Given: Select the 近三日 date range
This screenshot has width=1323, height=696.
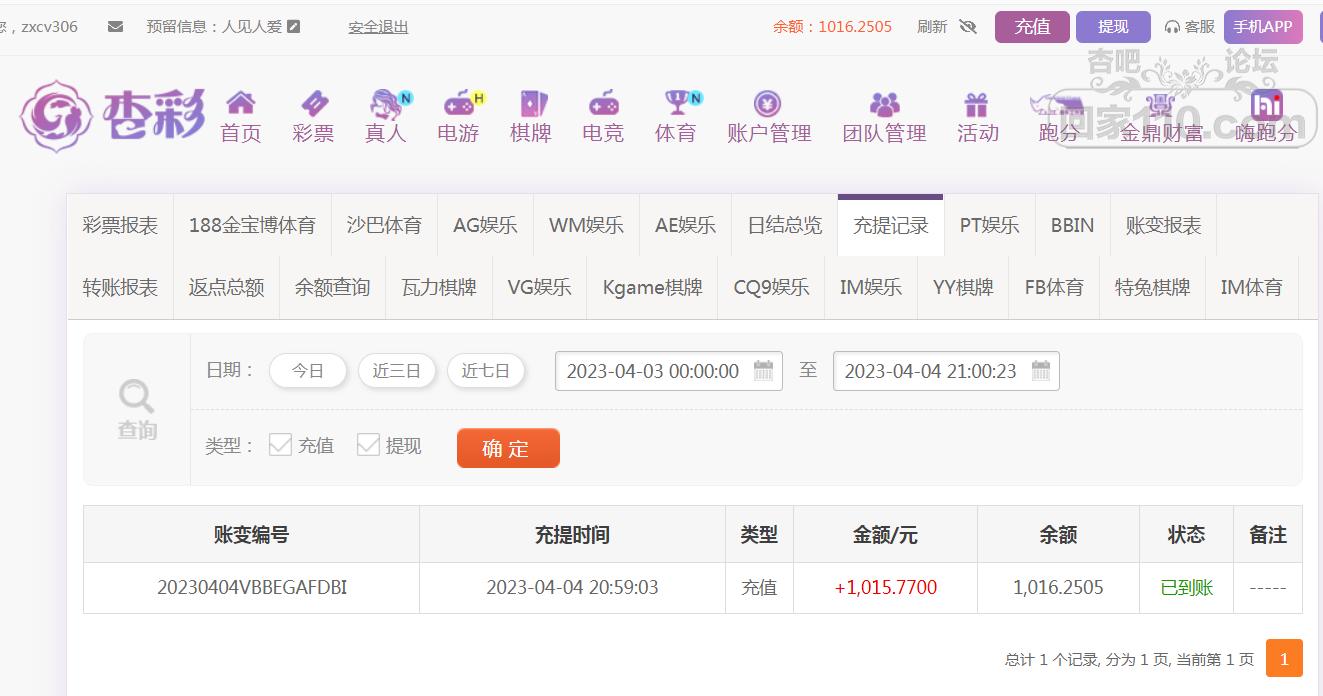Looking at the screenshot, I should (396, 371).
